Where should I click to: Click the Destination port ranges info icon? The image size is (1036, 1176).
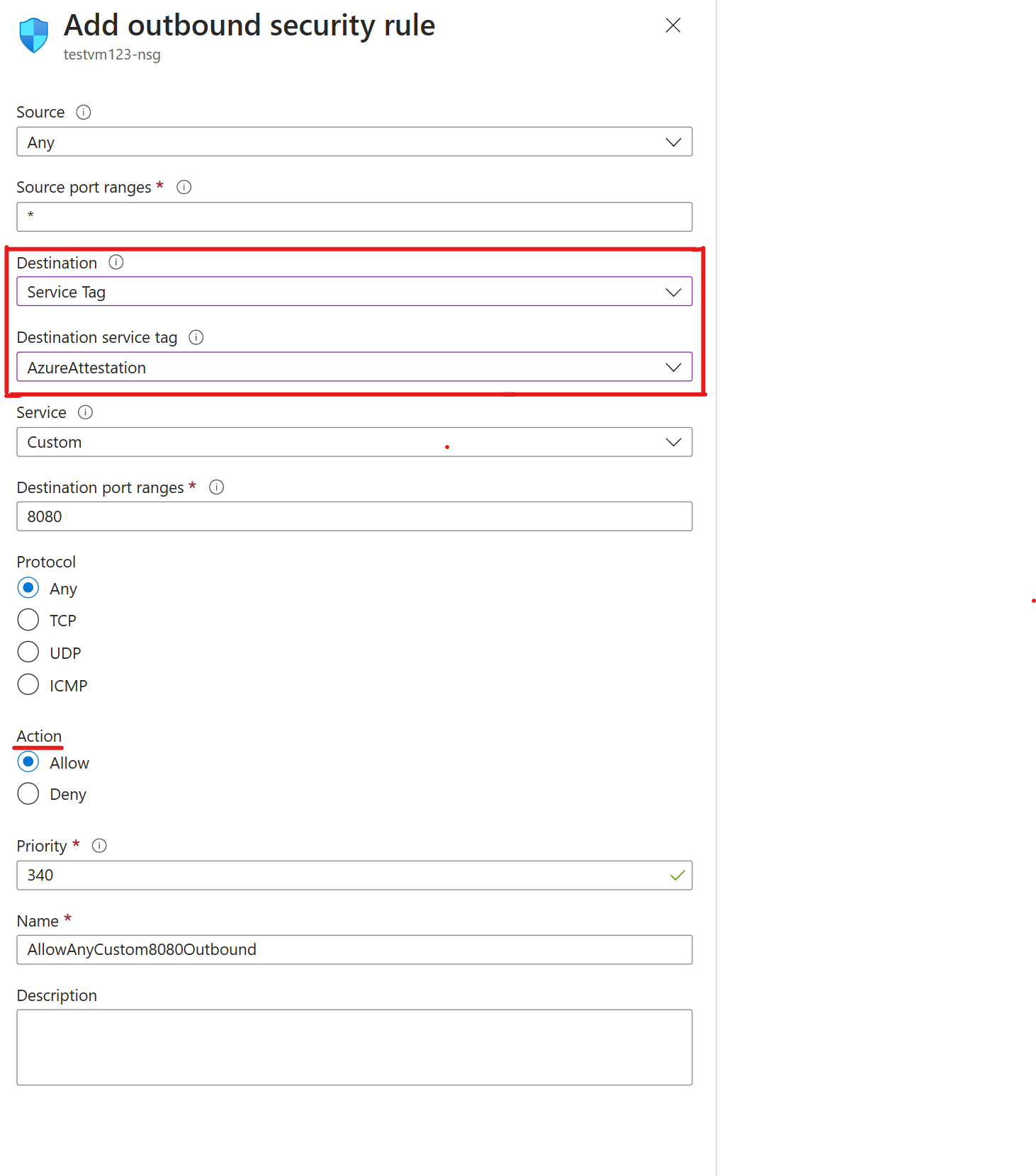coord(217,487)
